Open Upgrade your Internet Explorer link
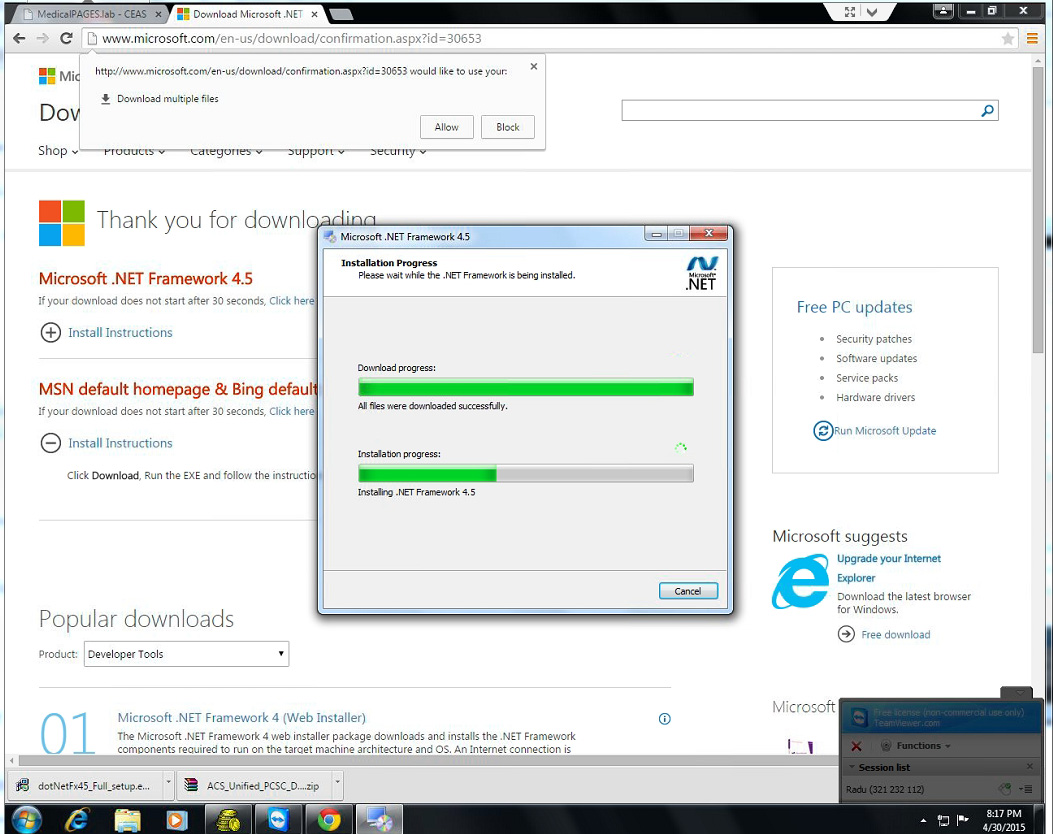The image size is (1053, 834). click(x=888, y=568)
